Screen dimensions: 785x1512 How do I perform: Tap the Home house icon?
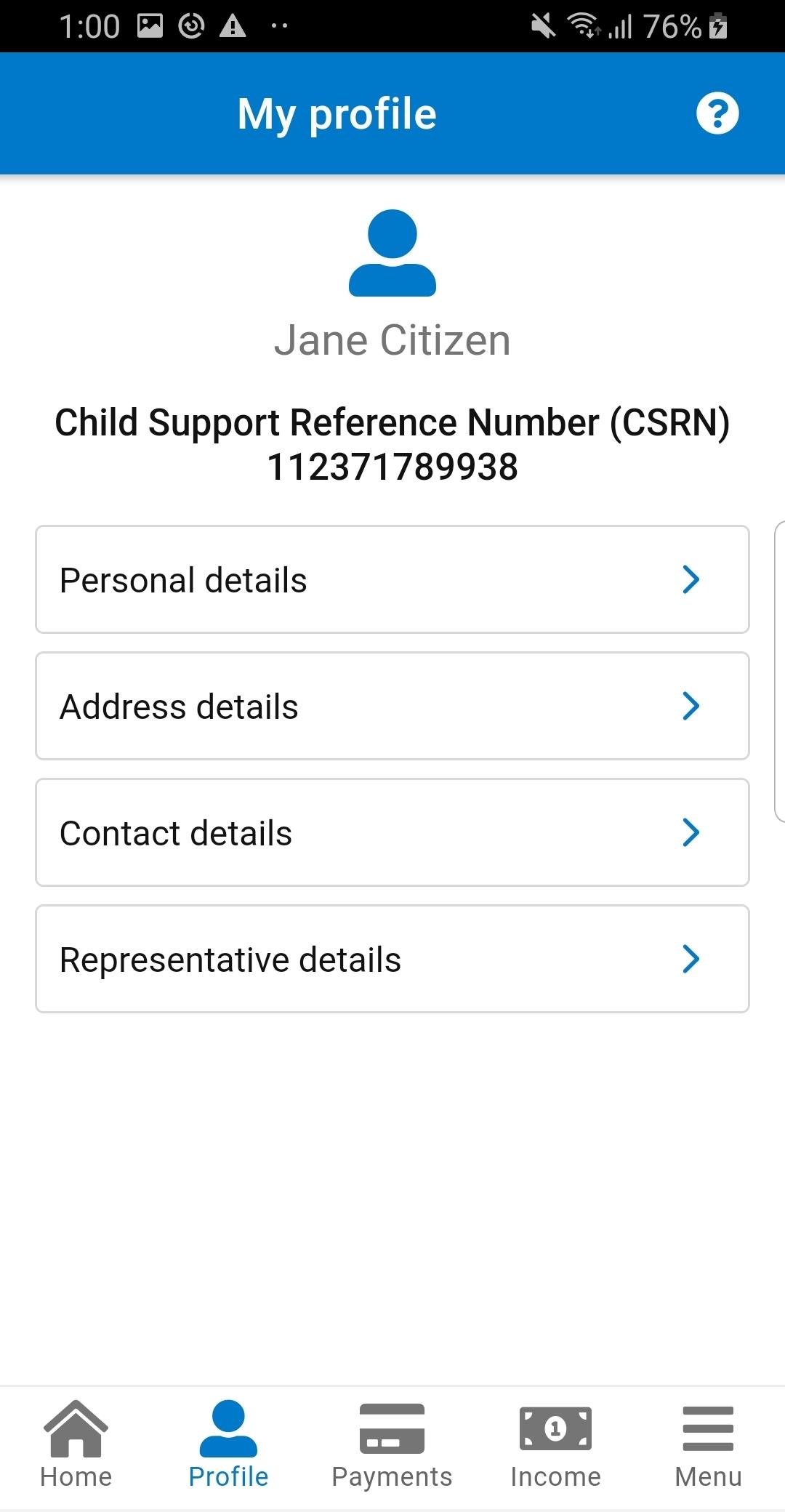(76, 1428)
